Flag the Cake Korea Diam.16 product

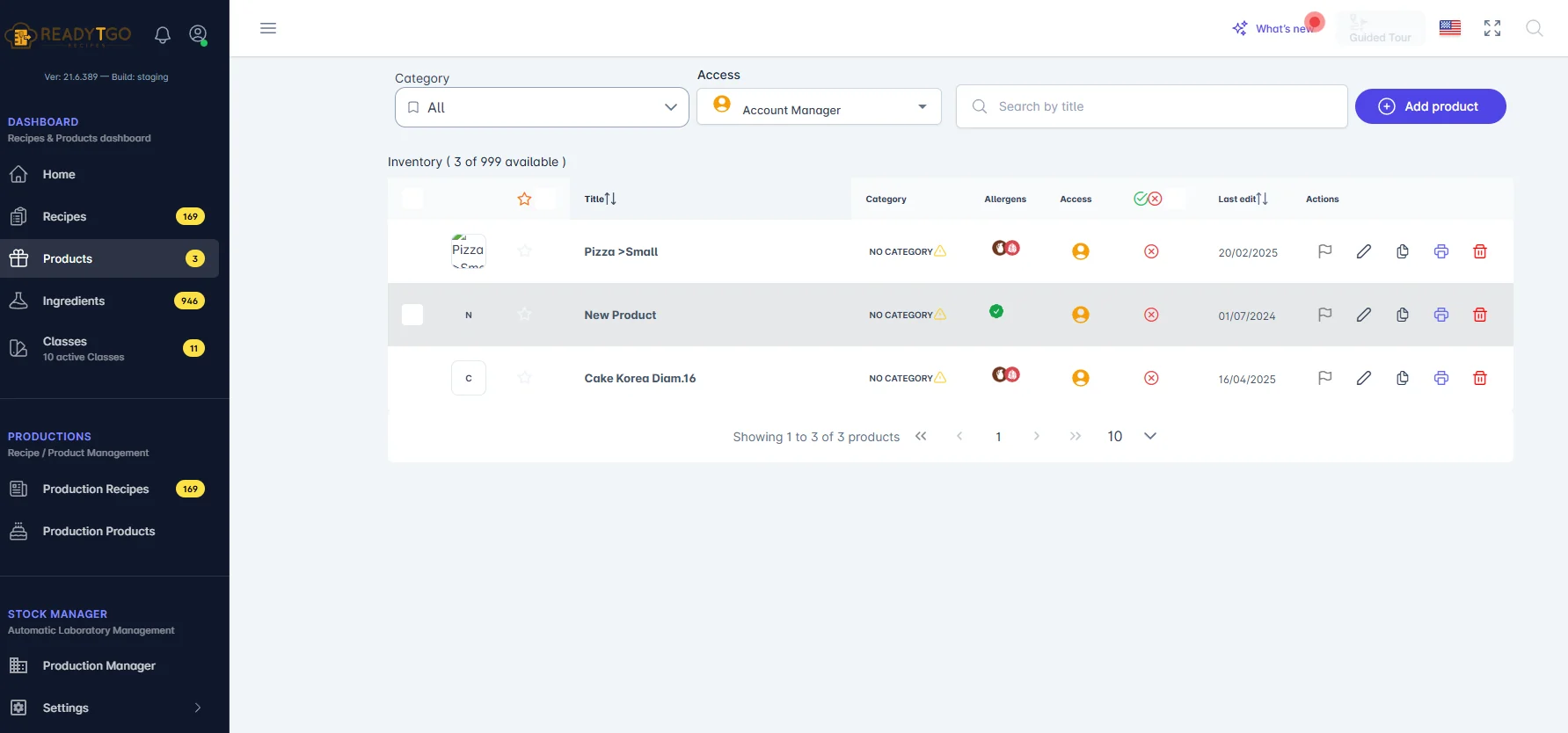pos(1325,378)
